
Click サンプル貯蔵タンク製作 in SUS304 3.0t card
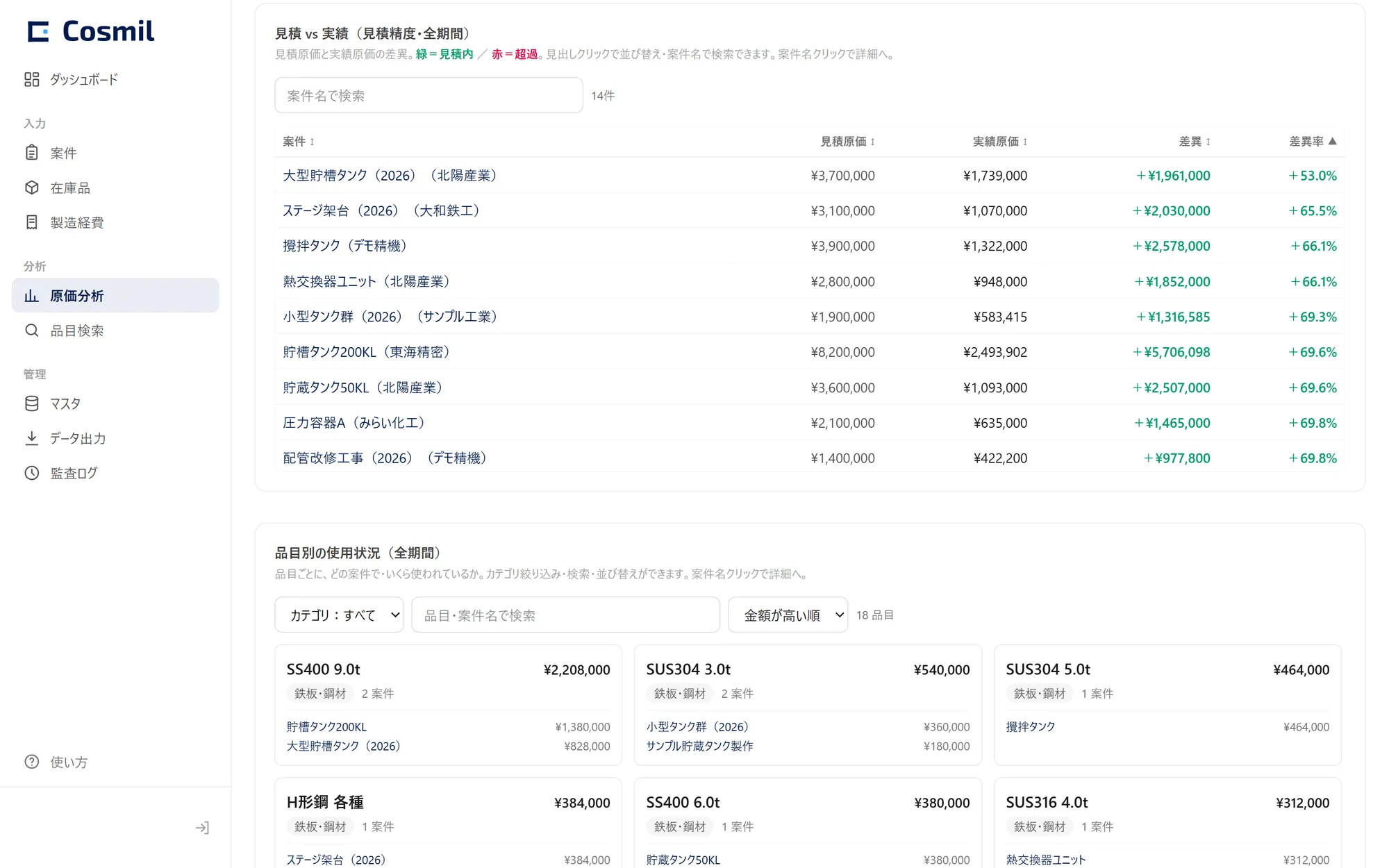pos(699,746)
